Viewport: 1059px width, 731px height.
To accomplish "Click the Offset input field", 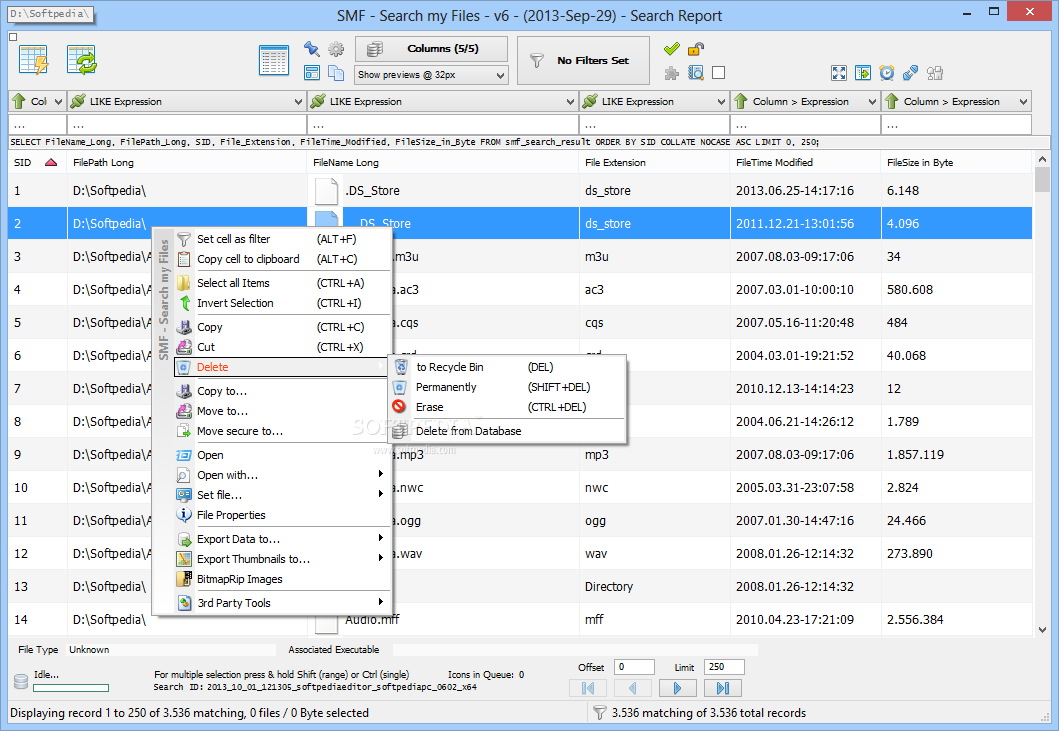I will point(634,667).
